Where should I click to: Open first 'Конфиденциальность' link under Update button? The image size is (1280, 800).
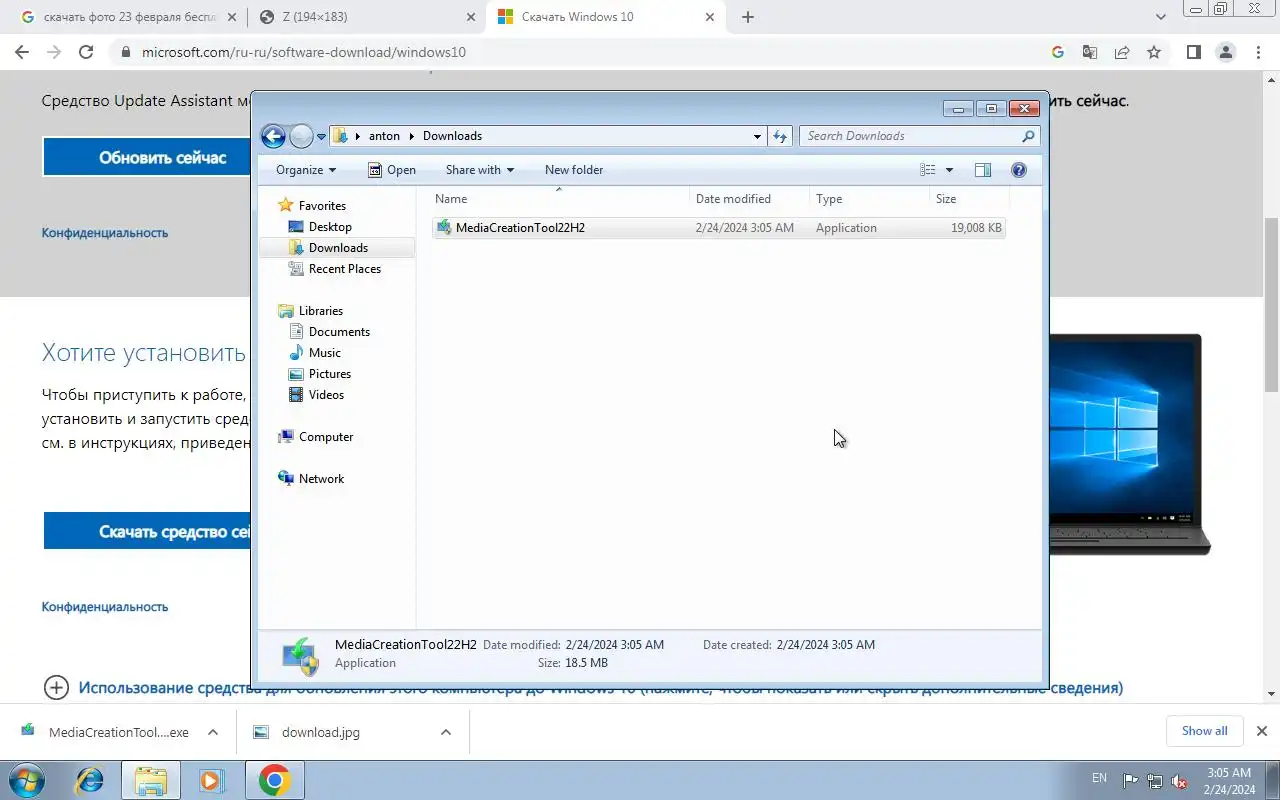click(x=105, y=233)
